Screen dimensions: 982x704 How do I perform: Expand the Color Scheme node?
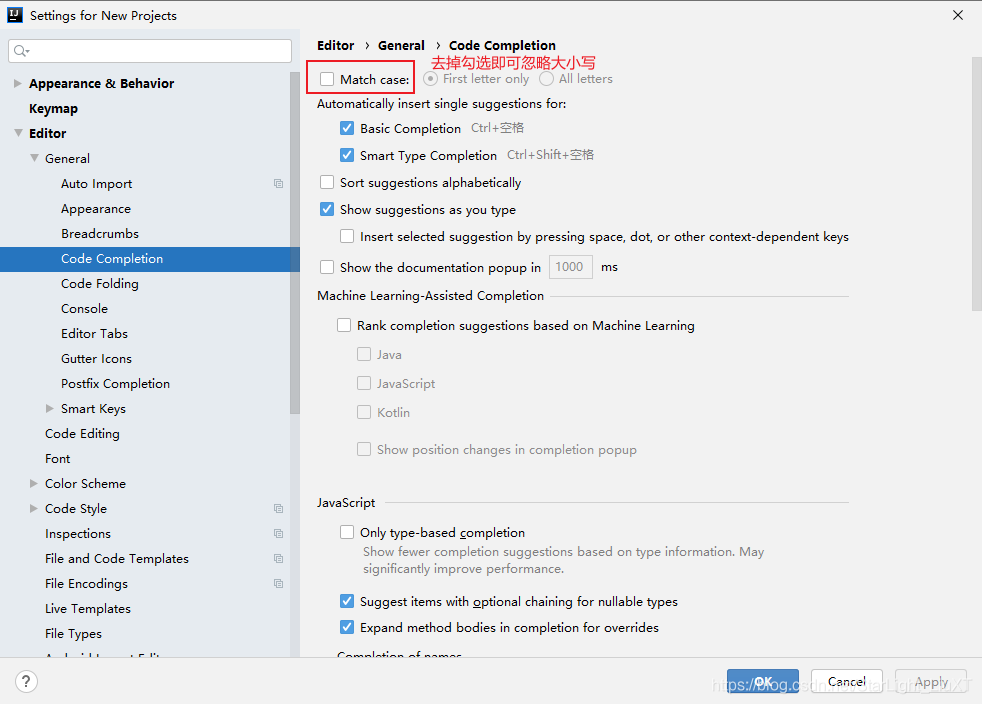[x=34, y=484]
